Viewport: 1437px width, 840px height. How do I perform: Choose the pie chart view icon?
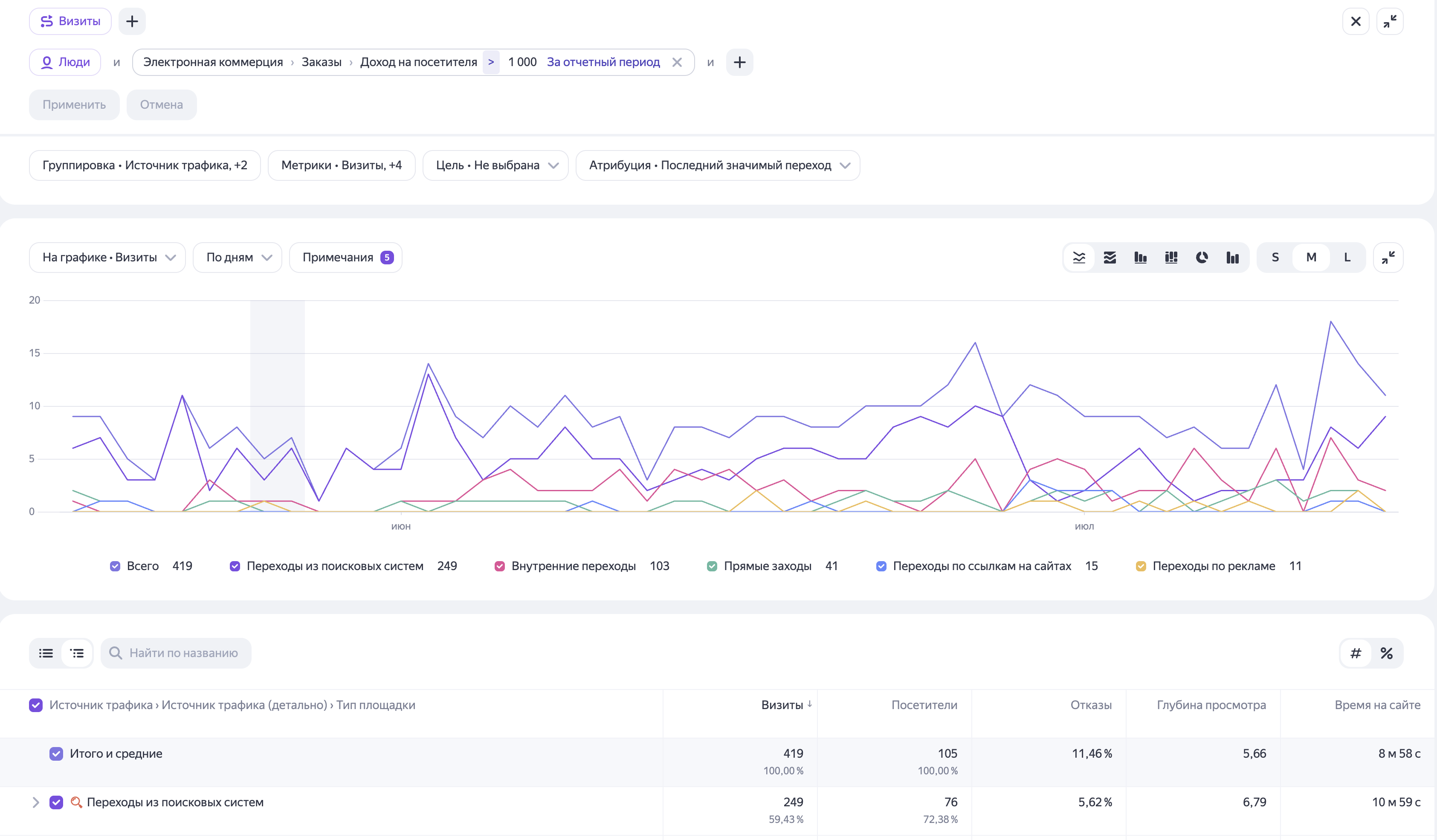pyautogui.click(x=1202, y=257)
